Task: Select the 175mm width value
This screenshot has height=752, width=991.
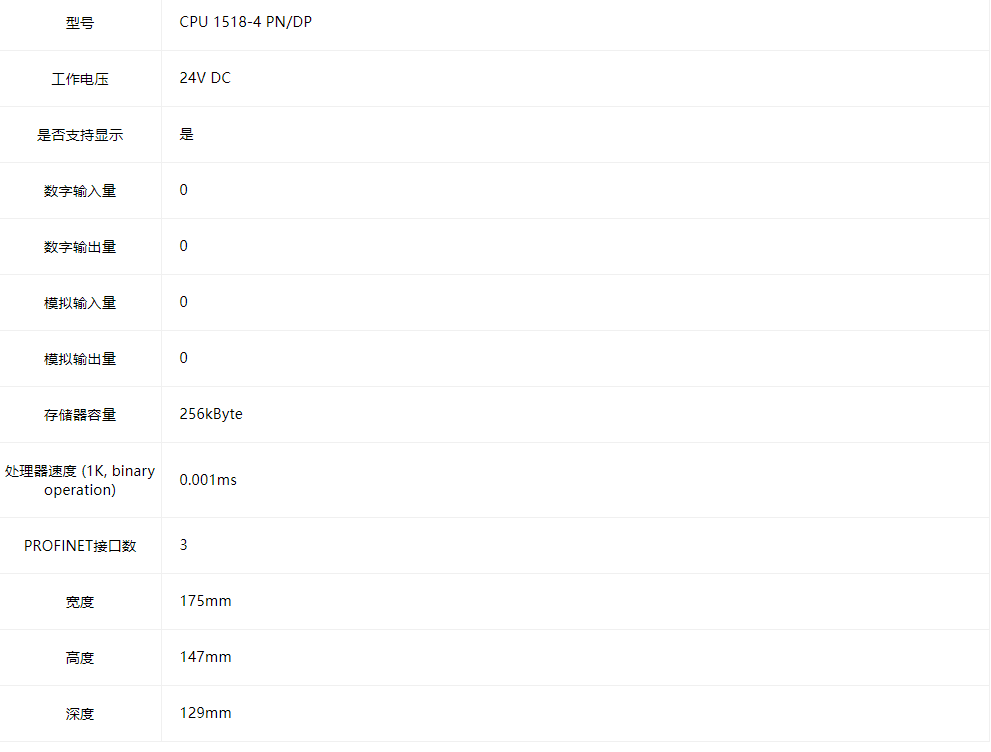Action: [x=205, y=601]
